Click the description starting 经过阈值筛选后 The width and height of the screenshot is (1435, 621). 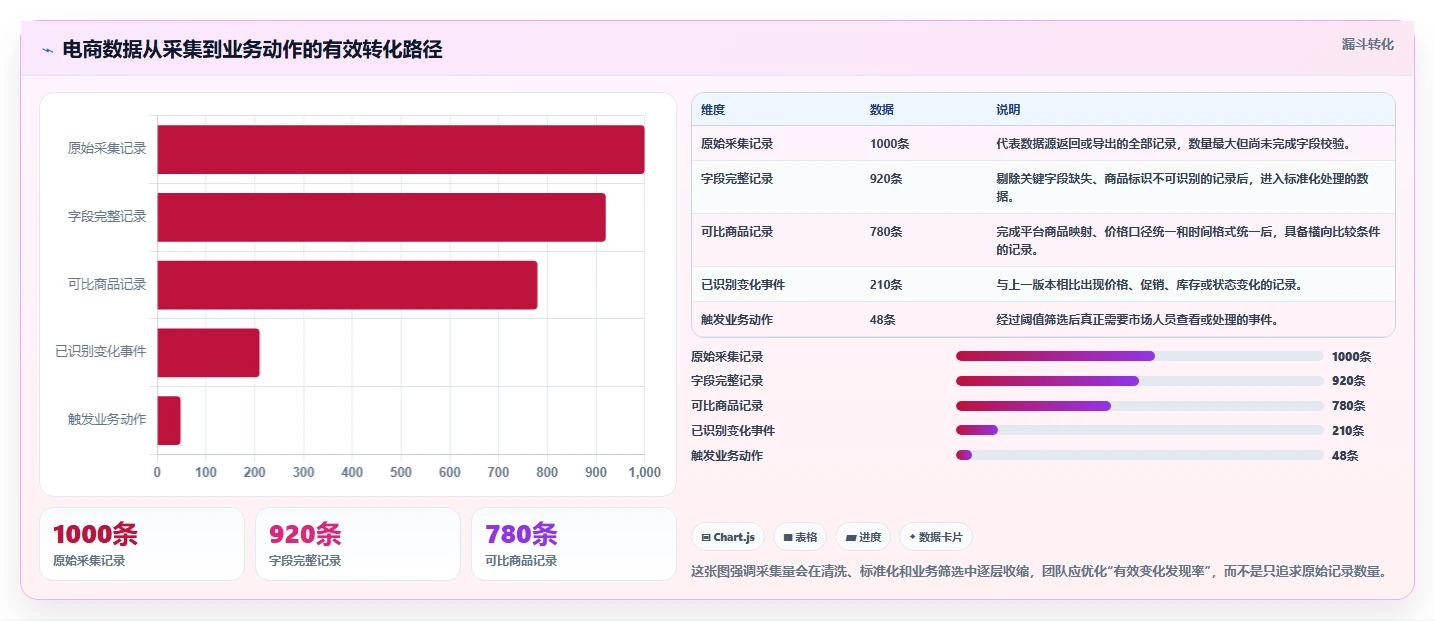click(x=1137, y=319)
